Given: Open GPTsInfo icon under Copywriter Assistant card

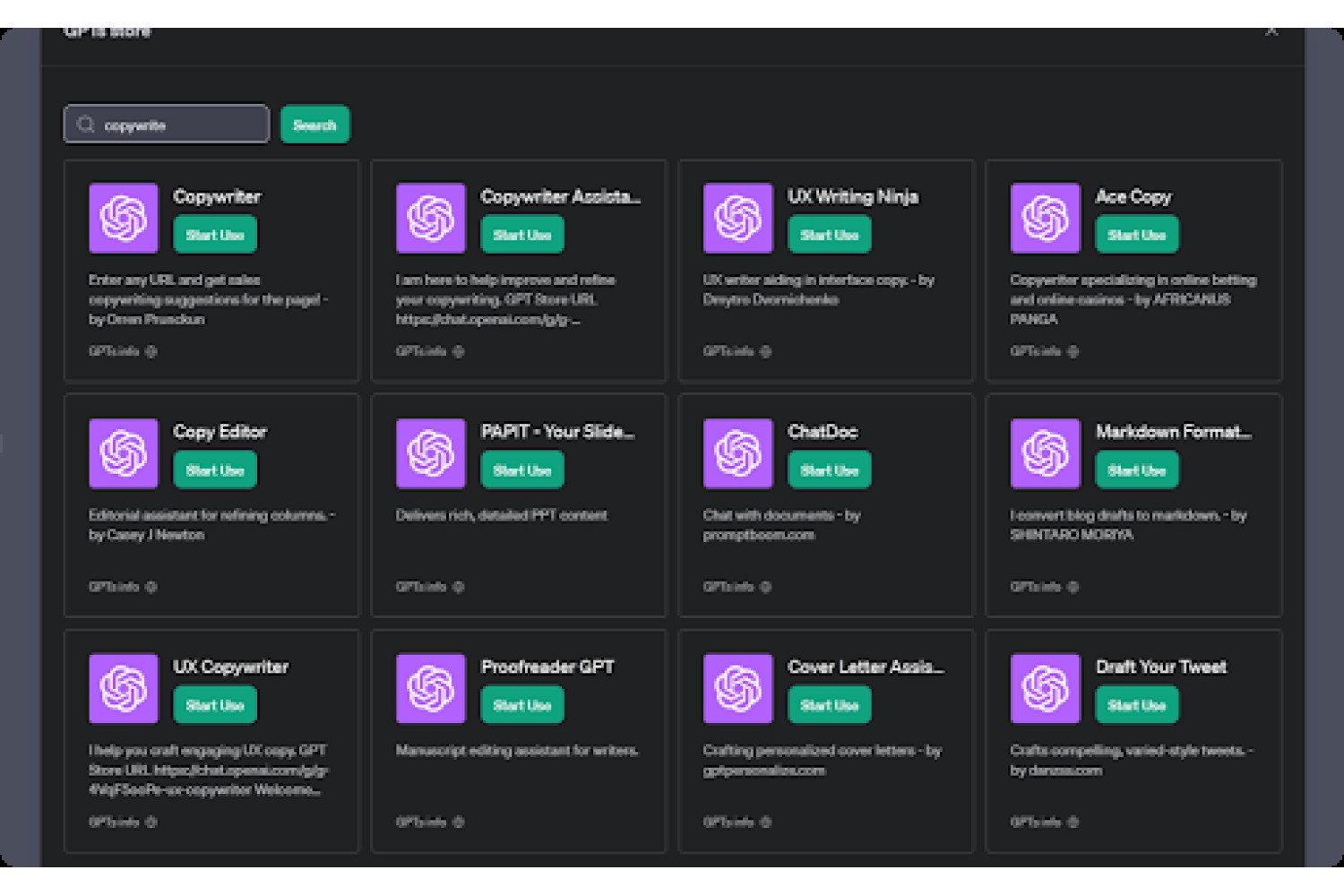Looking at the screenshot, I should [x=458, y=351].
